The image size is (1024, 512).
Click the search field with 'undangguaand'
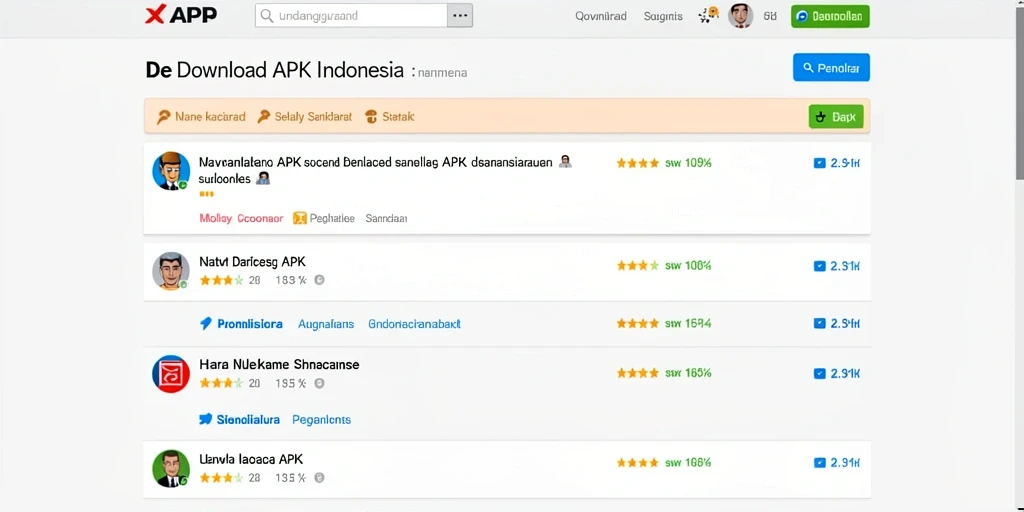[351, 16]
